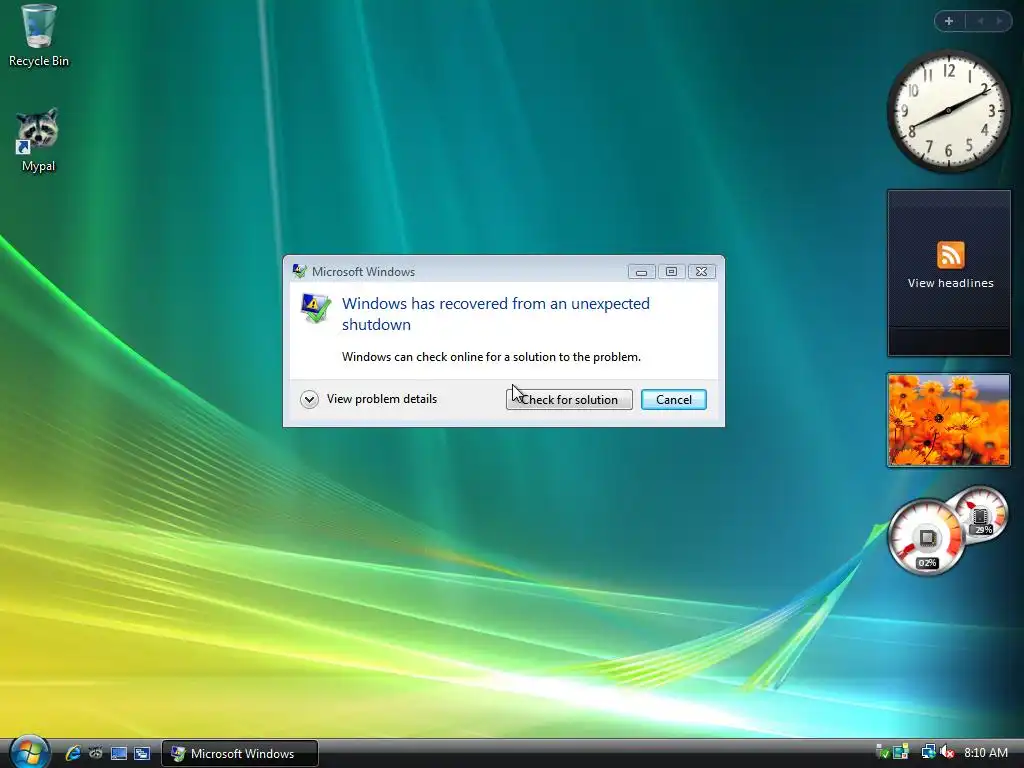The width and height of the screenshot is (1024, 768).
Task: Click muted volume speaker tray icon
Action: click(x=947, y=753)
